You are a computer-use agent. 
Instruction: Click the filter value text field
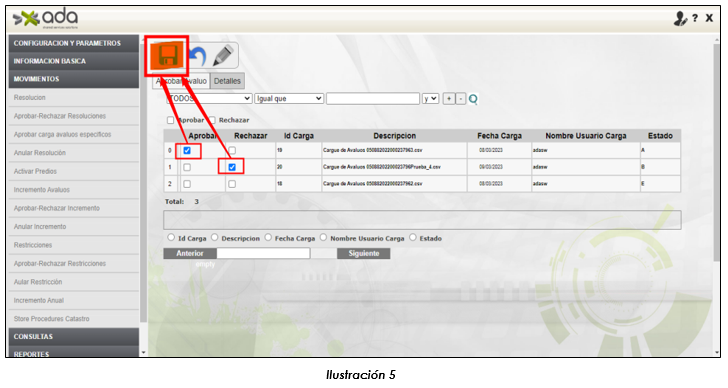pyautogui.click(x=373, y=99)
